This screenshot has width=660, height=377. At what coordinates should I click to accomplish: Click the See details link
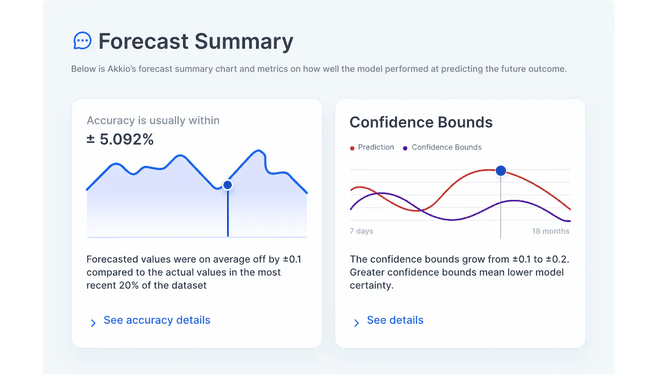pos(395,320)
